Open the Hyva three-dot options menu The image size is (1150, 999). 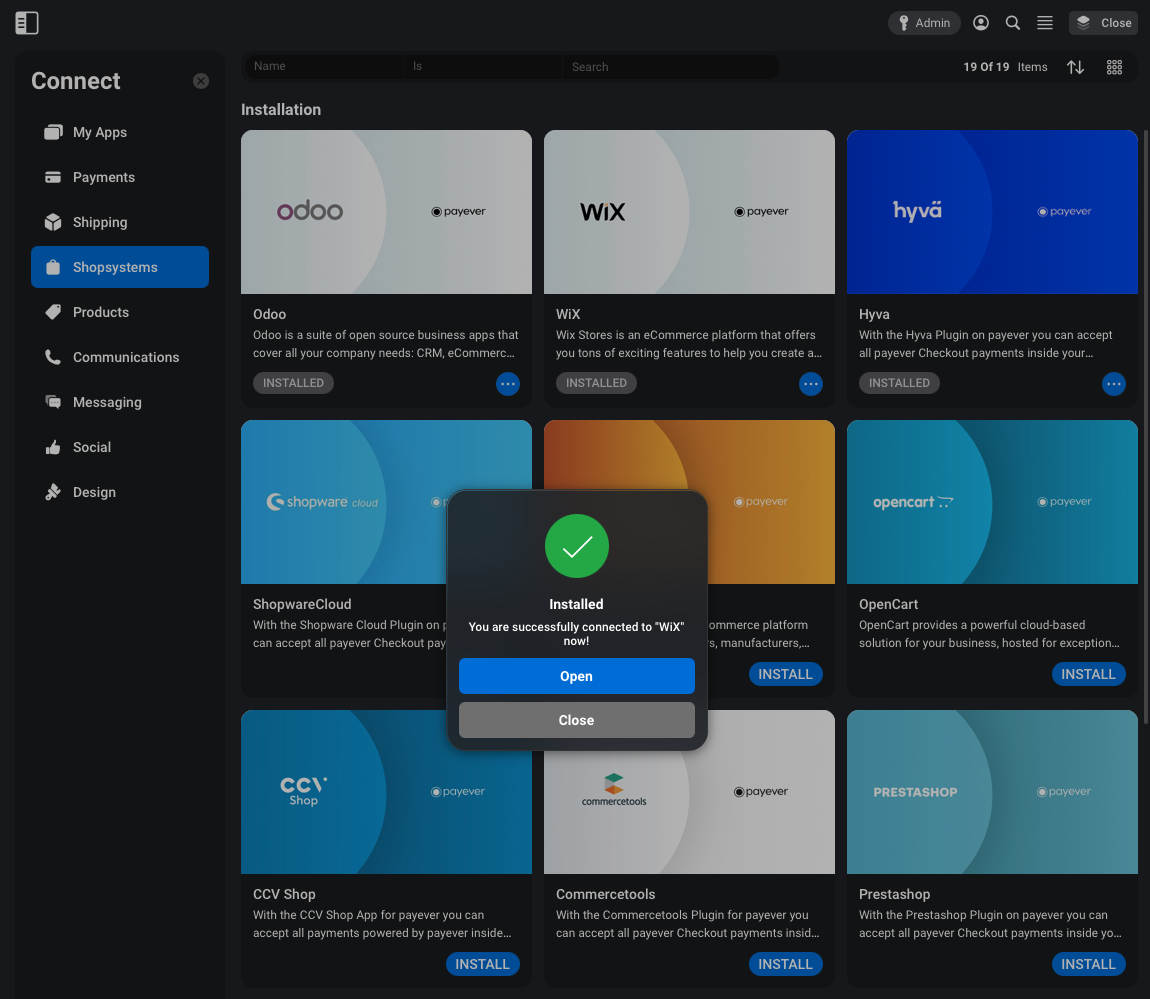point(1113,384)
